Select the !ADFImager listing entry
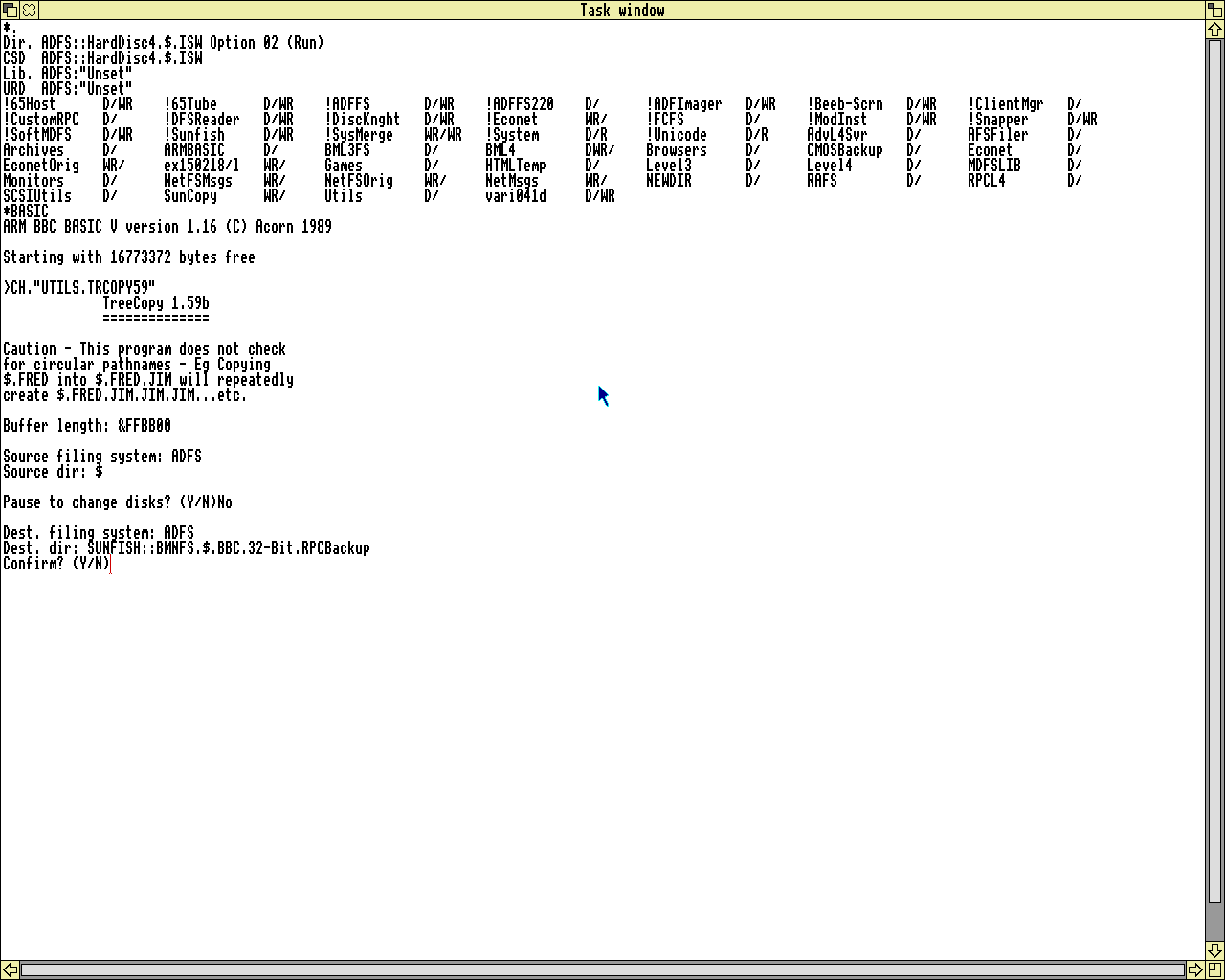The image size is (1225, 980). (x=683, y=104)
